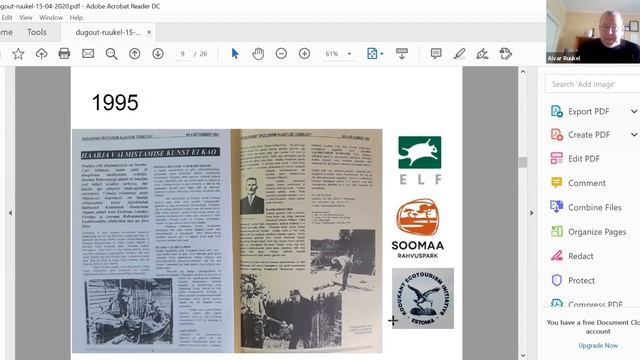Image resolution: width=640 pixels, height=360 pixels.
Task: Click the Edit PDF tool icon
Action: tap(557, 158)
